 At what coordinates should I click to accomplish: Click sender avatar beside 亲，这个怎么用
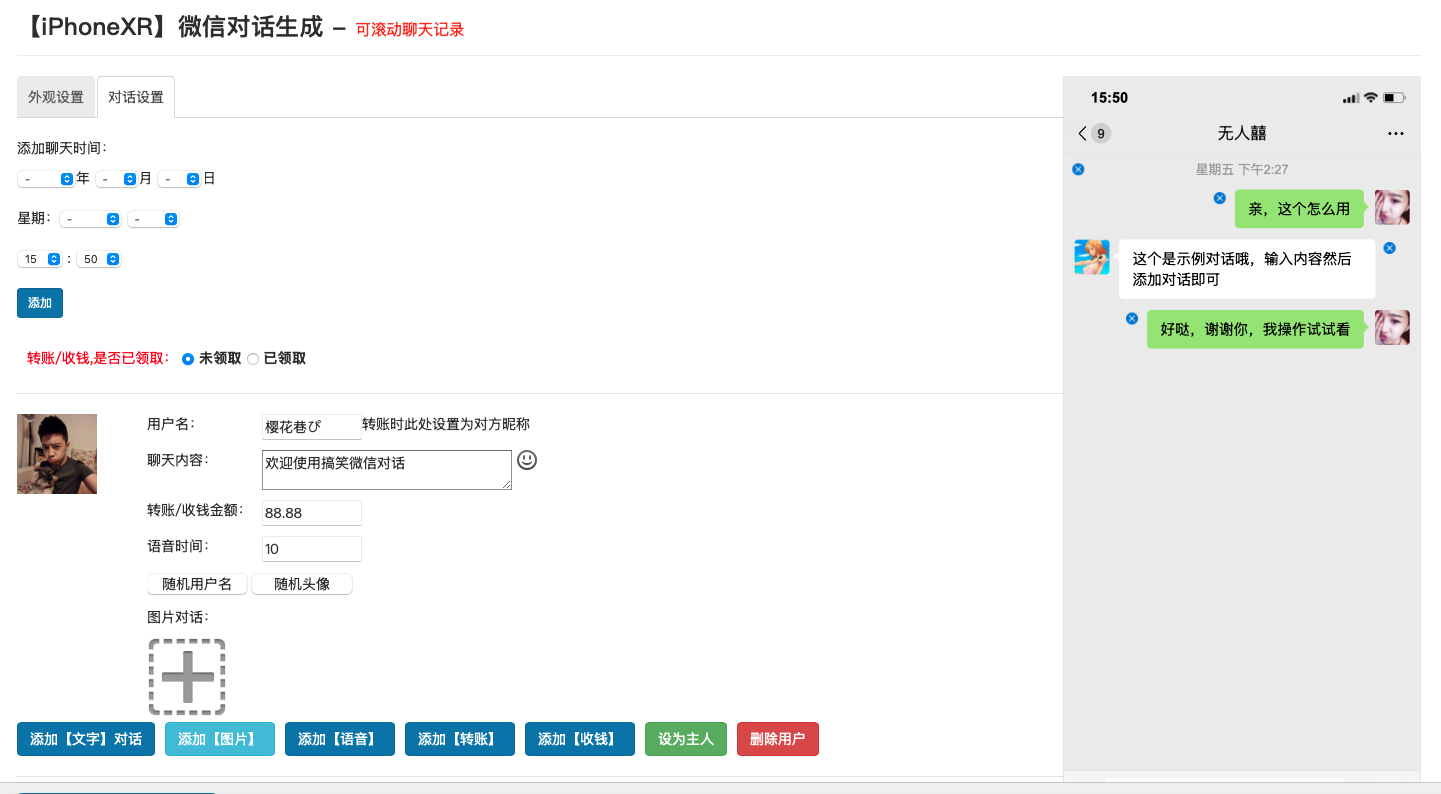click(x=1392, y=207)
